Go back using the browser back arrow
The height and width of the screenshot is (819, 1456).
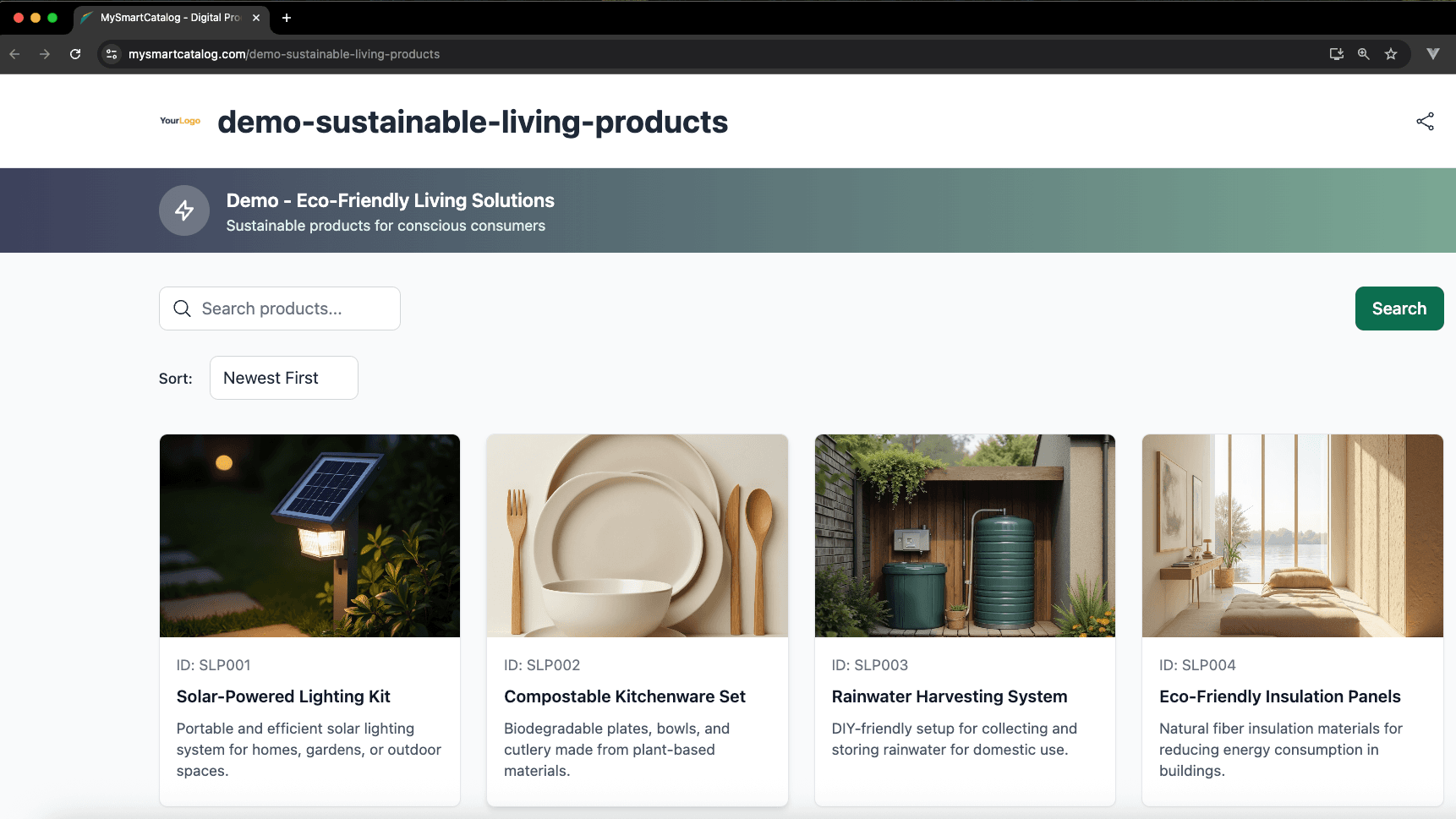(14, 54)
